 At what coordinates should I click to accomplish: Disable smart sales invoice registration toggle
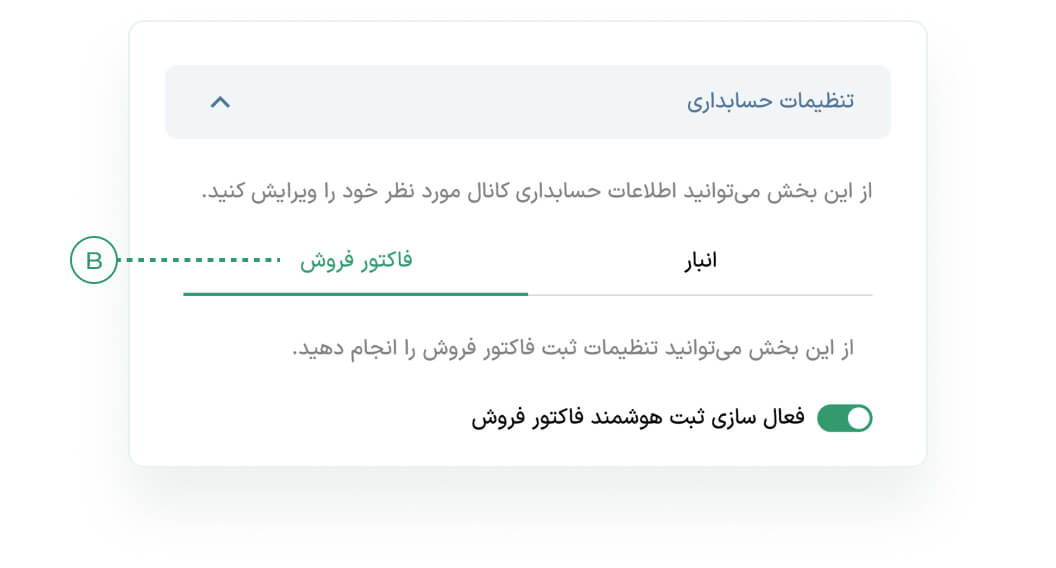[845, 418]
